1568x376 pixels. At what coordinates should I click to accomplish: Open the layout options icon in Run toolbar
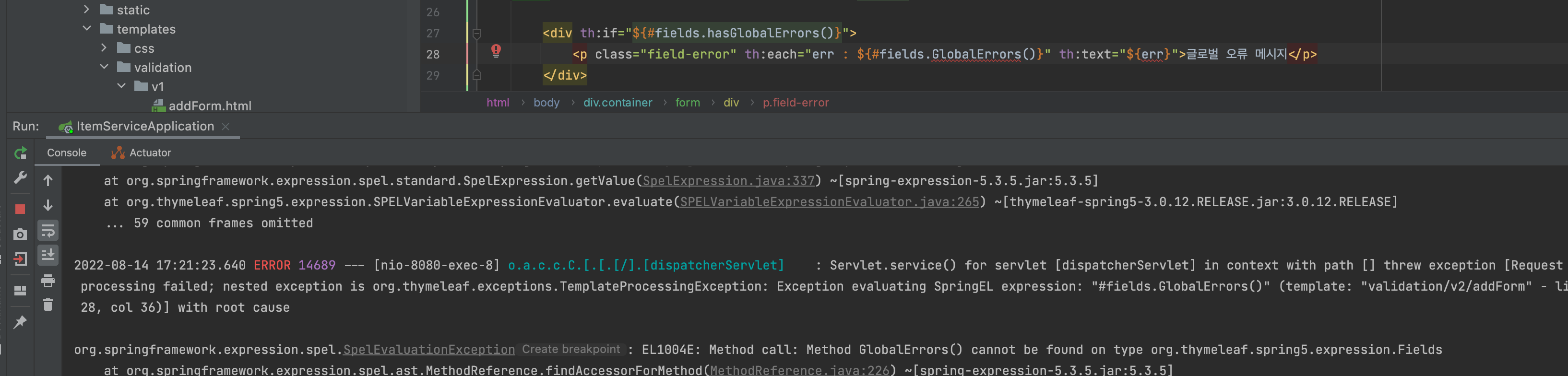(20, 290)
